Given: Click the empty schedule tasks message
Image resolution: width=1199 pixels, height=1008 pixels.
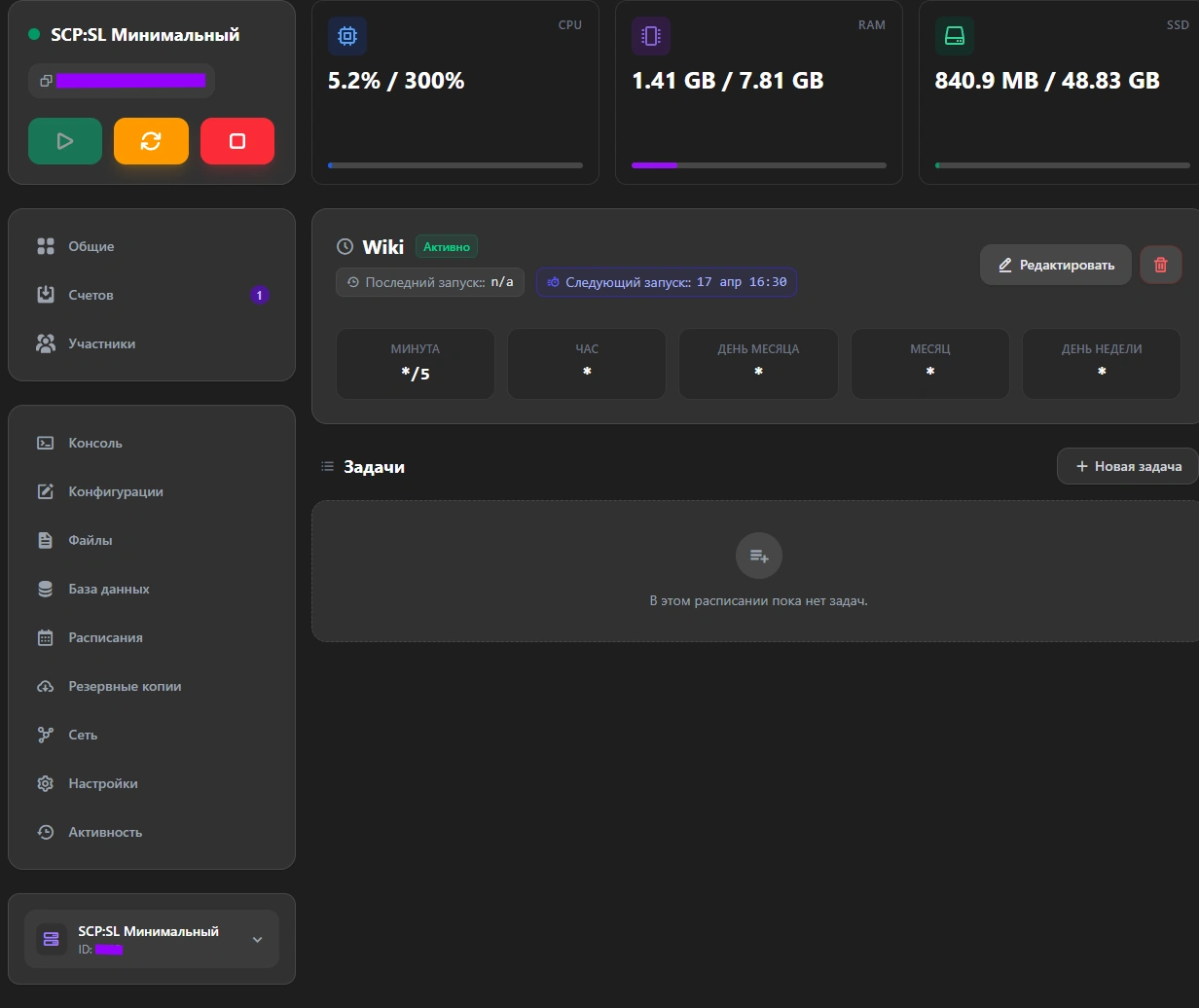Looking at the screenshot, I should coord(758,601).
